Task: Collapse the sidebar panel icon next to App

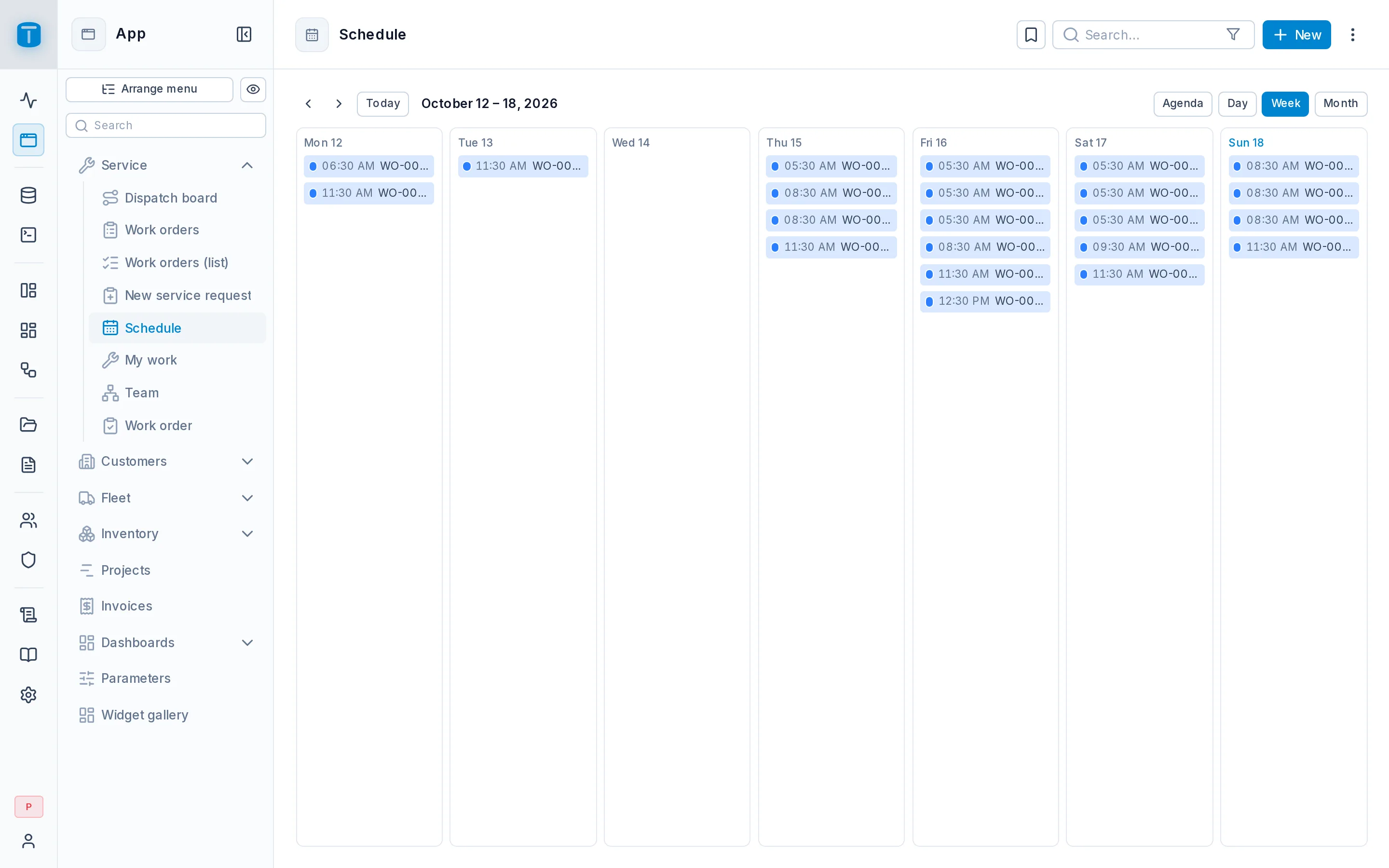Action: click(x=244, y=34)
